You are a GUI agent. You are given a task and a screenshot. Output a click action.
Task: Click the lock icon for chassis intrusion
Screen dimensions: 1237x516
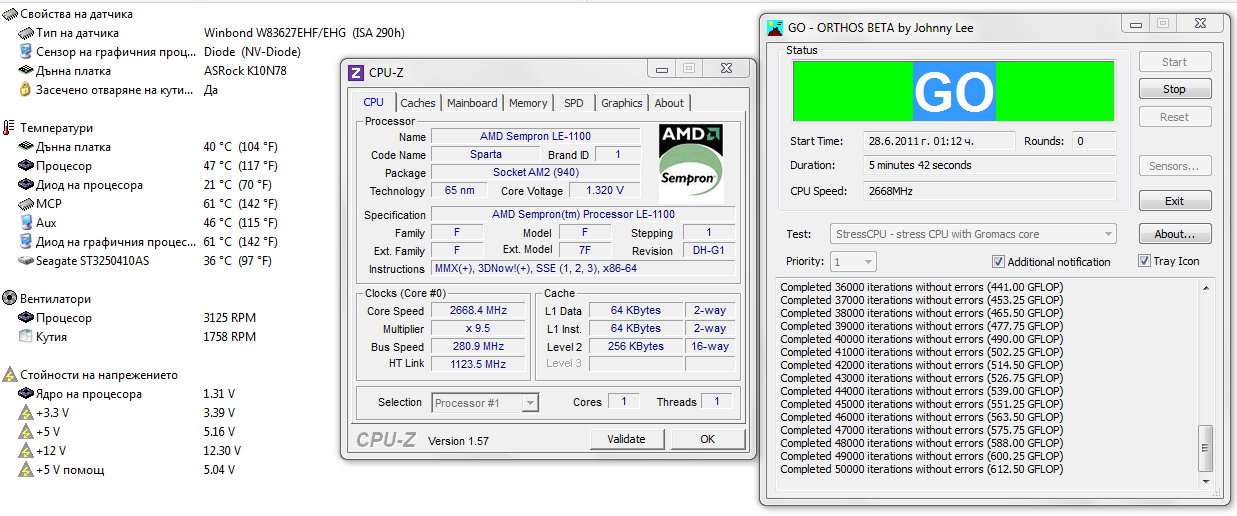click(26, 90)
